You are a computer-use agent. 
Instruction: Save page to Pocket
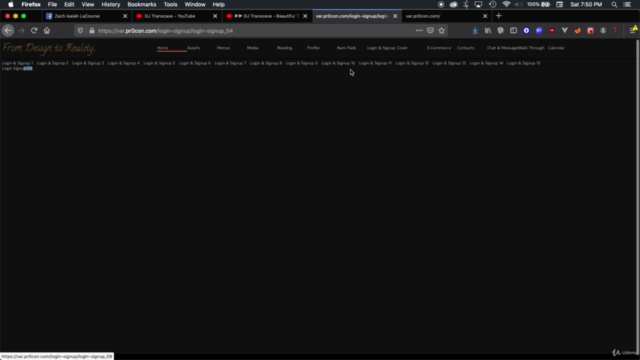[x=430, y=31]
